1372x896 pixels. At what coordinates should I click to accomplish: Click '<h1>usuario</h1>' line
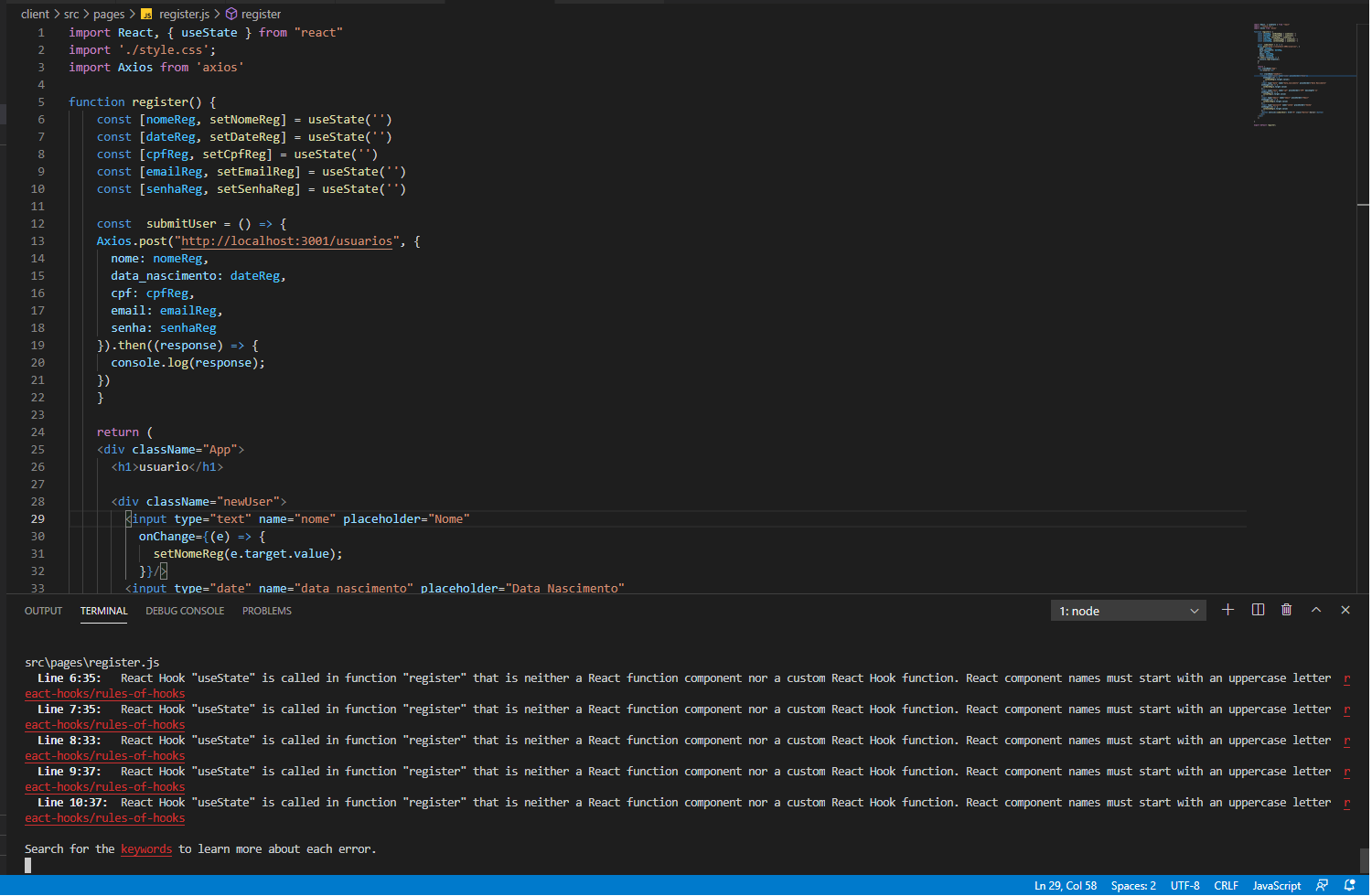167,467
